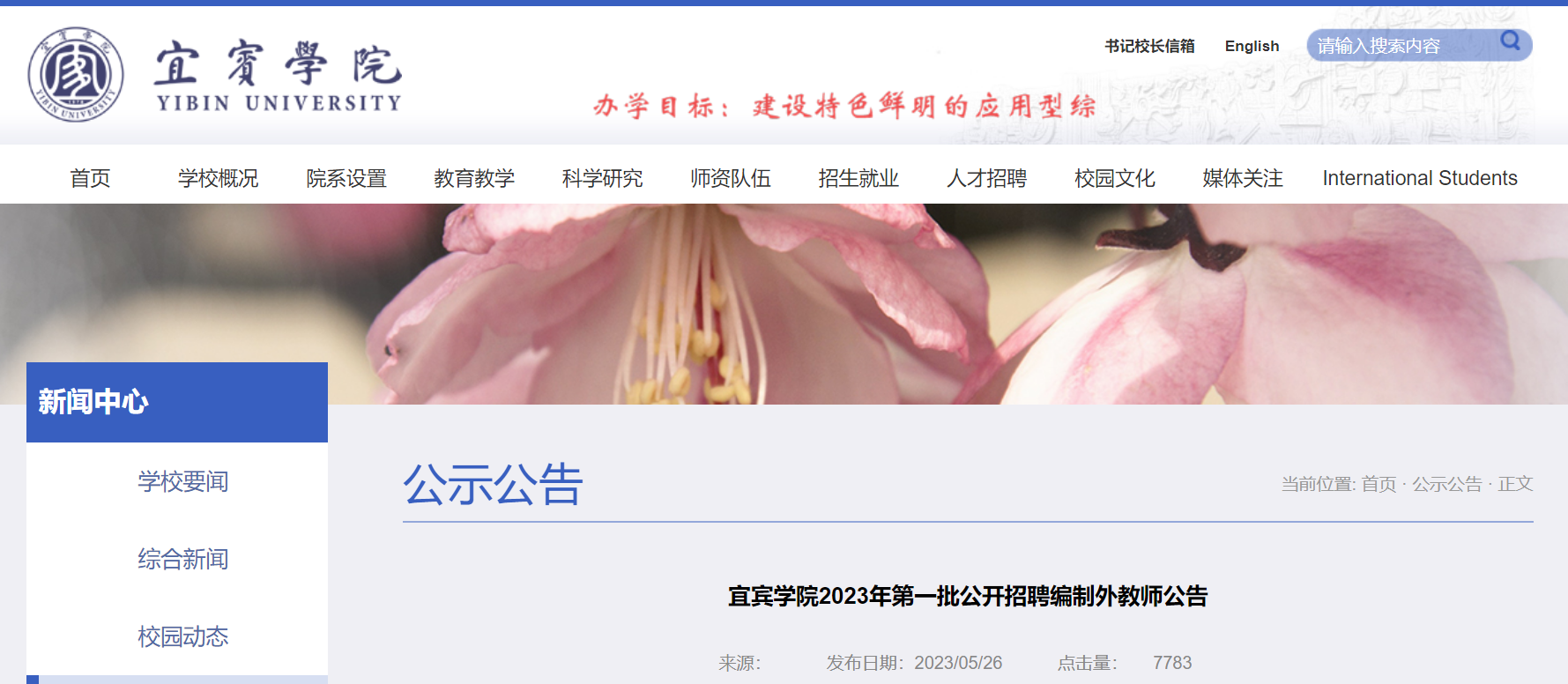Image resolution: width=1568 pixels, height=684 pixels.
Task: Open the 科学研究 menu item
Action: (x=603, y=178)
